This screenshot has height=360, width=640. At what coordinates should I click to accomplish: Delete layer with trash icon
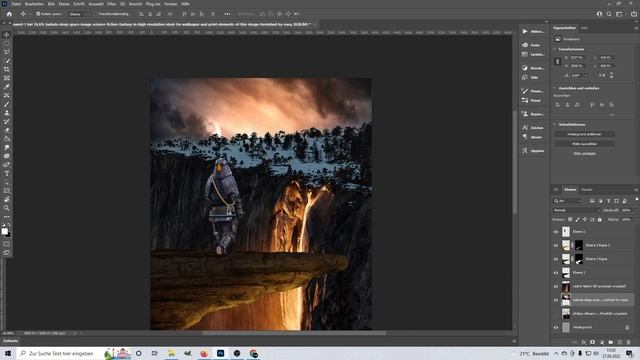629,342
